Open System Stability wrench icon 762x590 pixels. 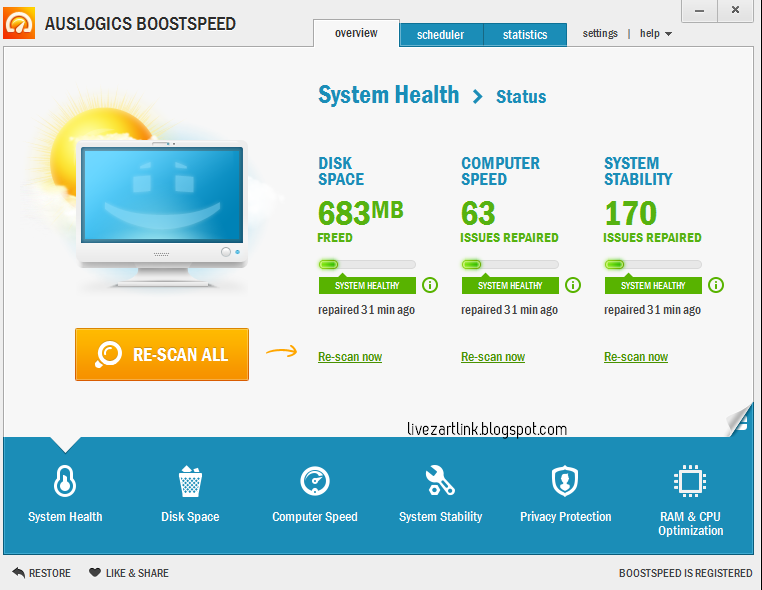(x=440, y=481)
